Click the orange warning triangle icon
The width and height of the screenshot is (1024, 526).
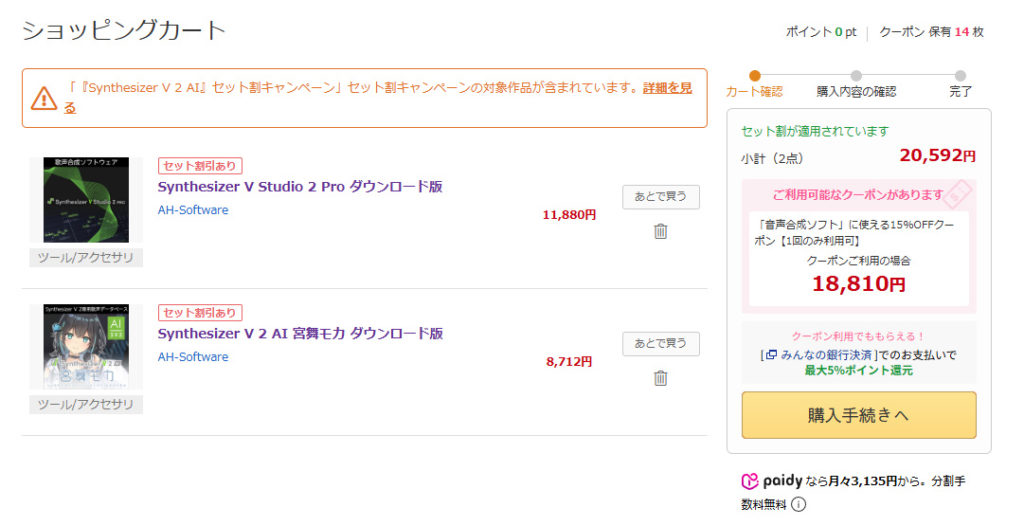[x=44, y=98]
